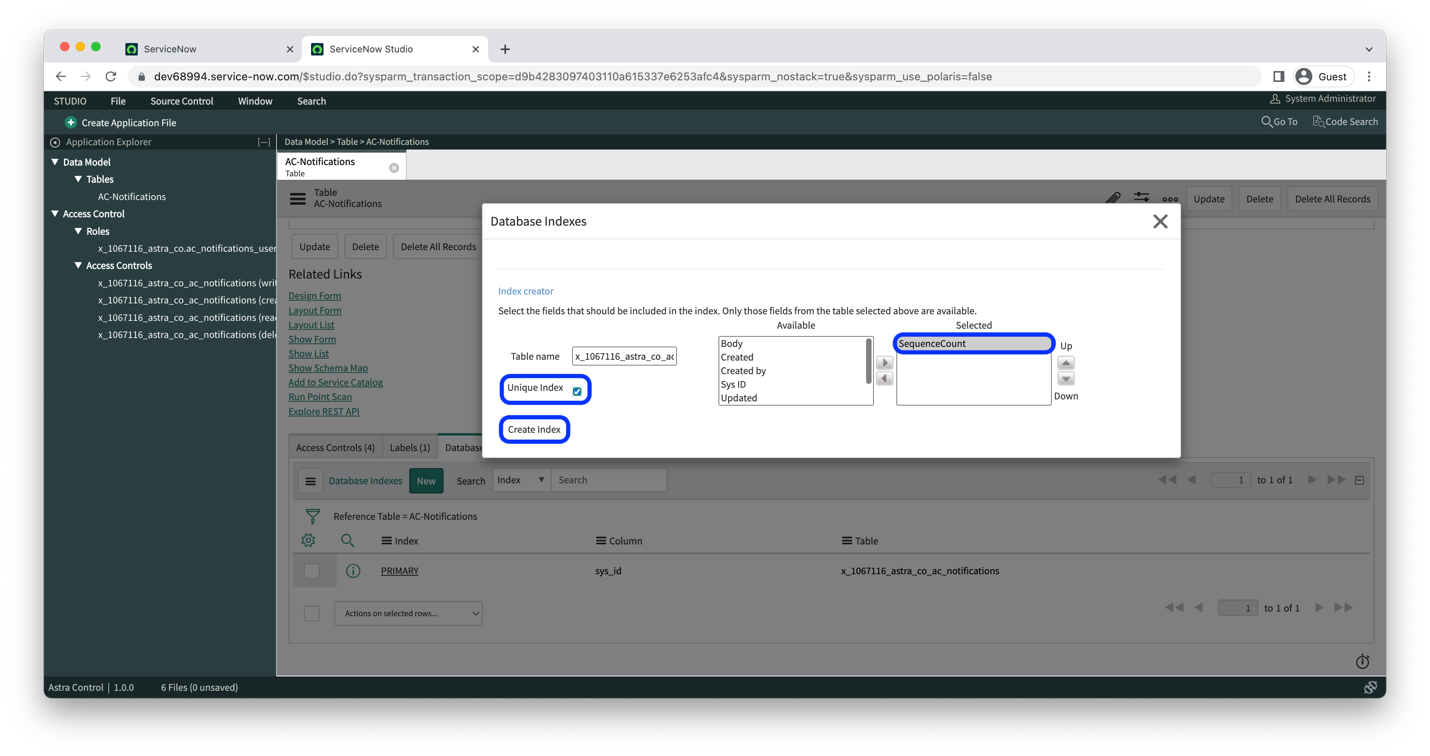1430x756 pixels.
Task: Move field back with left arrow
Action: tap(884, 379)
